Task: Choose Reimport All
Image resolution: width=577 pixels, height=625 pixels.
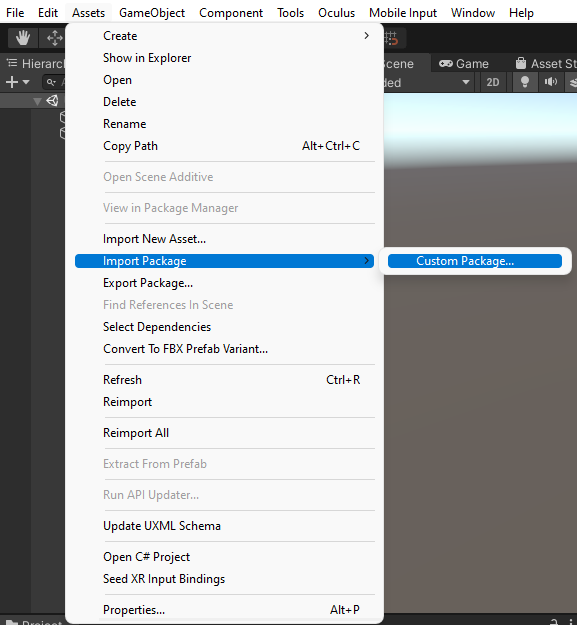Action: click(x=224, y=433)
